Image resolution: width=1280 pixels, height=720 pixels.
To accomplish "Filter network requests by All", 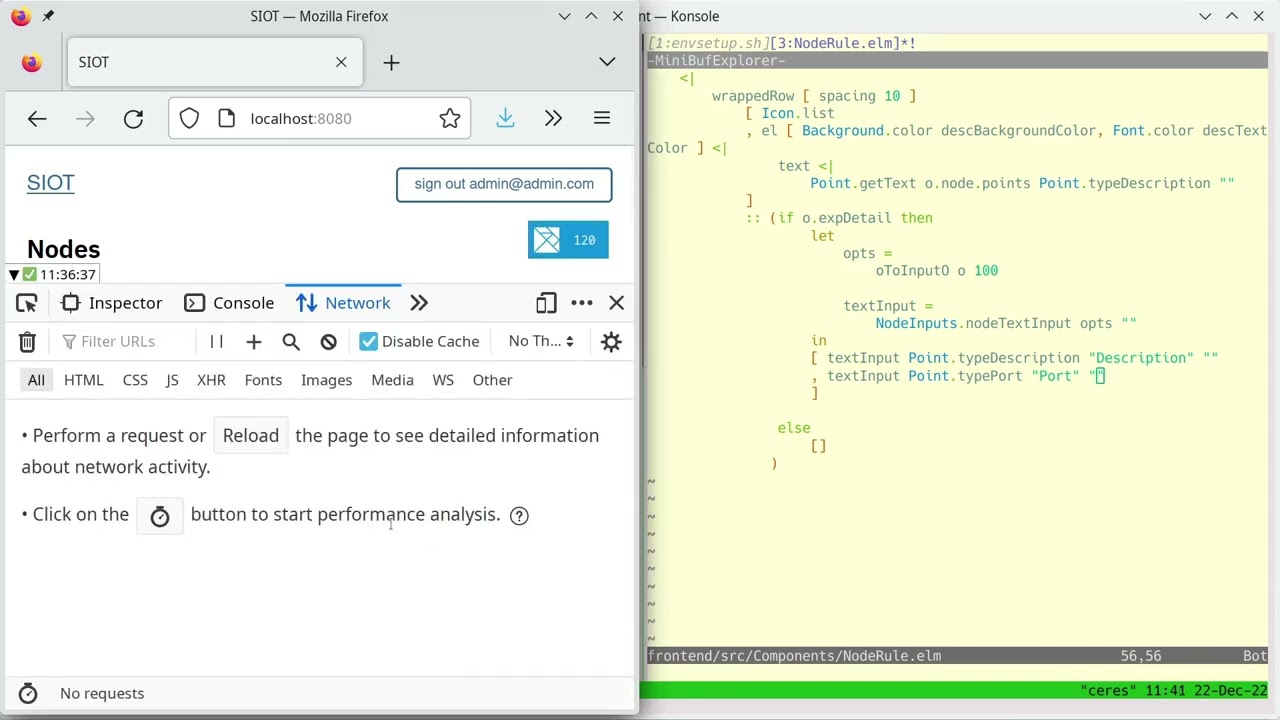I will click(x=36, y=380).
